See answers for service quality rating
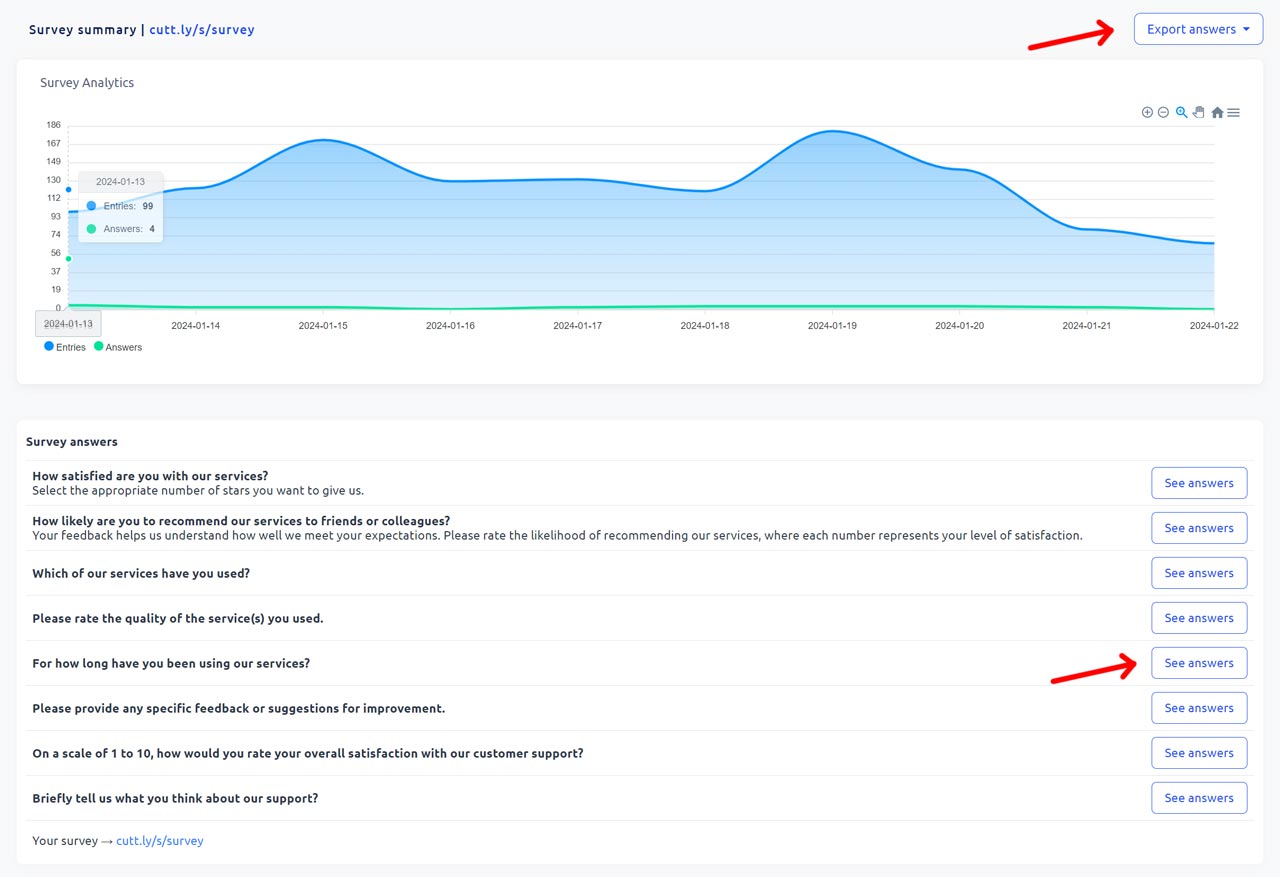Viewport: 1280px width, 877px height. pyautogui.click(x=1198, y=617)
